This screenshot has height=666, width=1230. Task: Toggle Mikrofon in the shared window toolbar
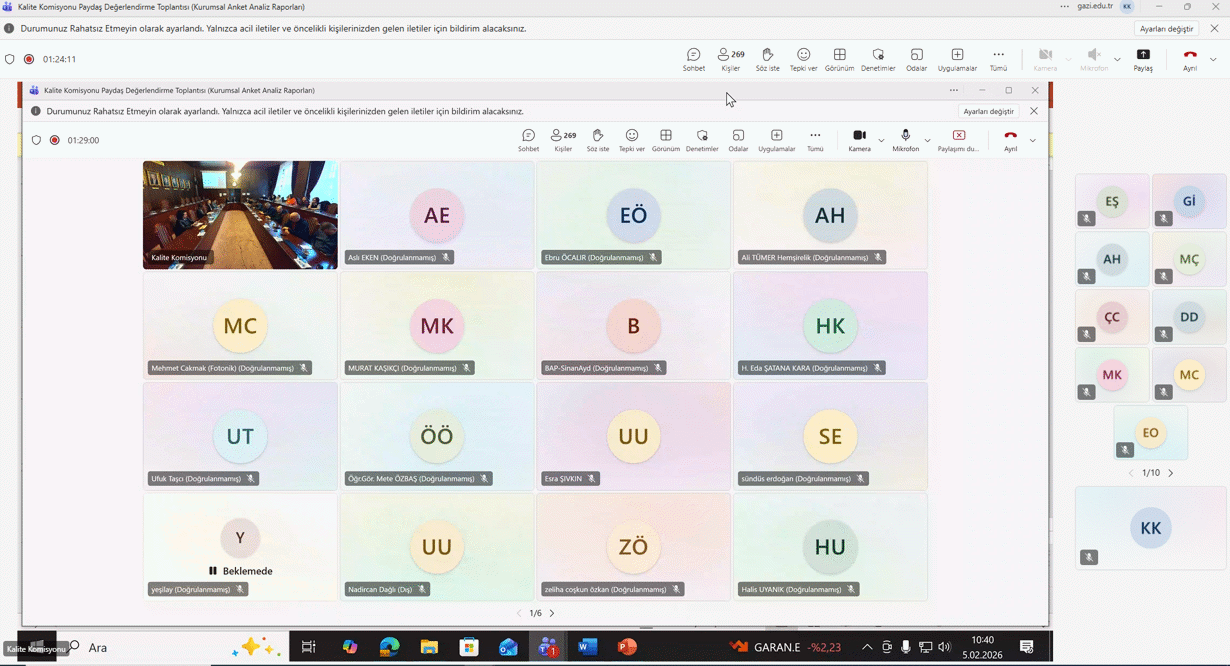coord(905,140)
